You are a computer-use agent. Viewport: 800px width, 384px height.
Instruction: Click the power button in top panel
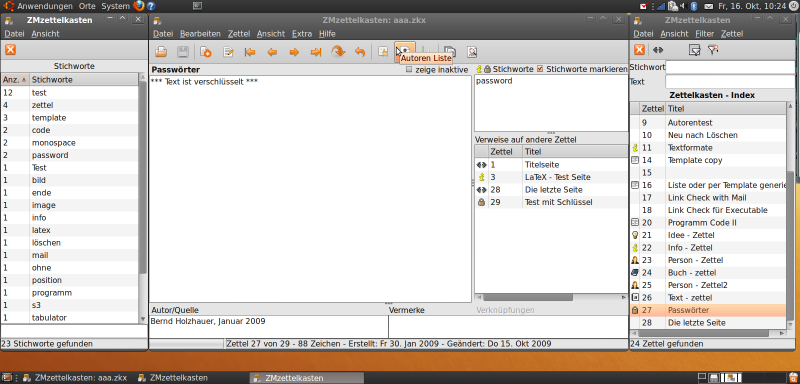point(792,6)
